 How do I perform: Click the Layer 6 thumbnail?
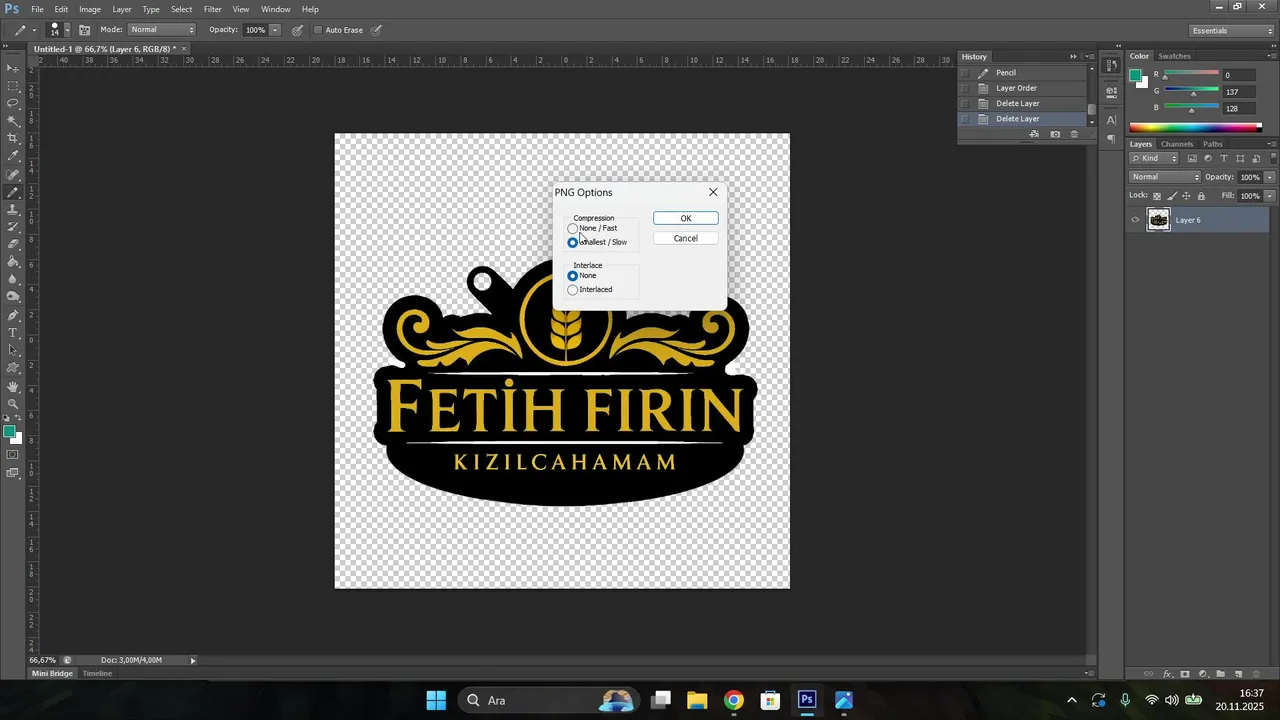[1159, 220]
